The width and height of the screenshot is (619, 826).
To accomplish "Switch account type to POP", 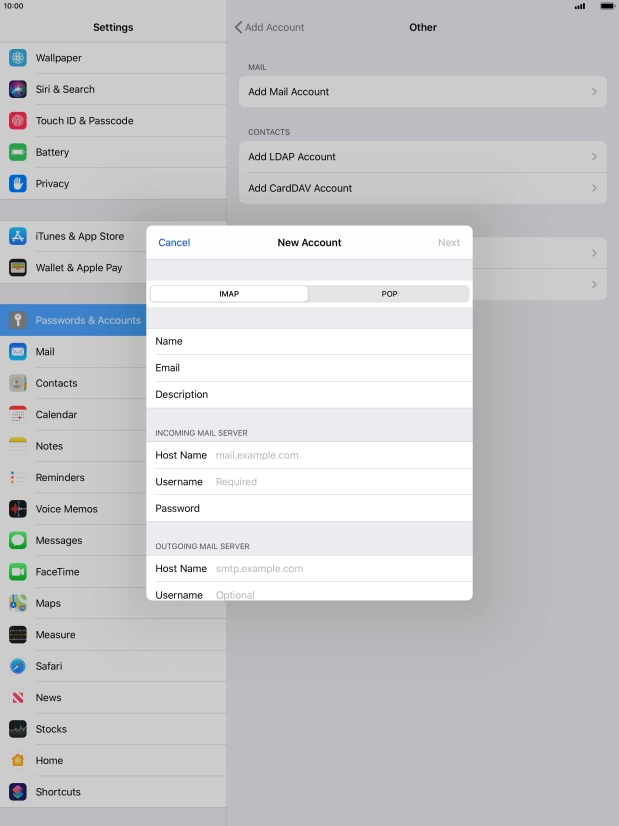I will click(x=389, y=294).
